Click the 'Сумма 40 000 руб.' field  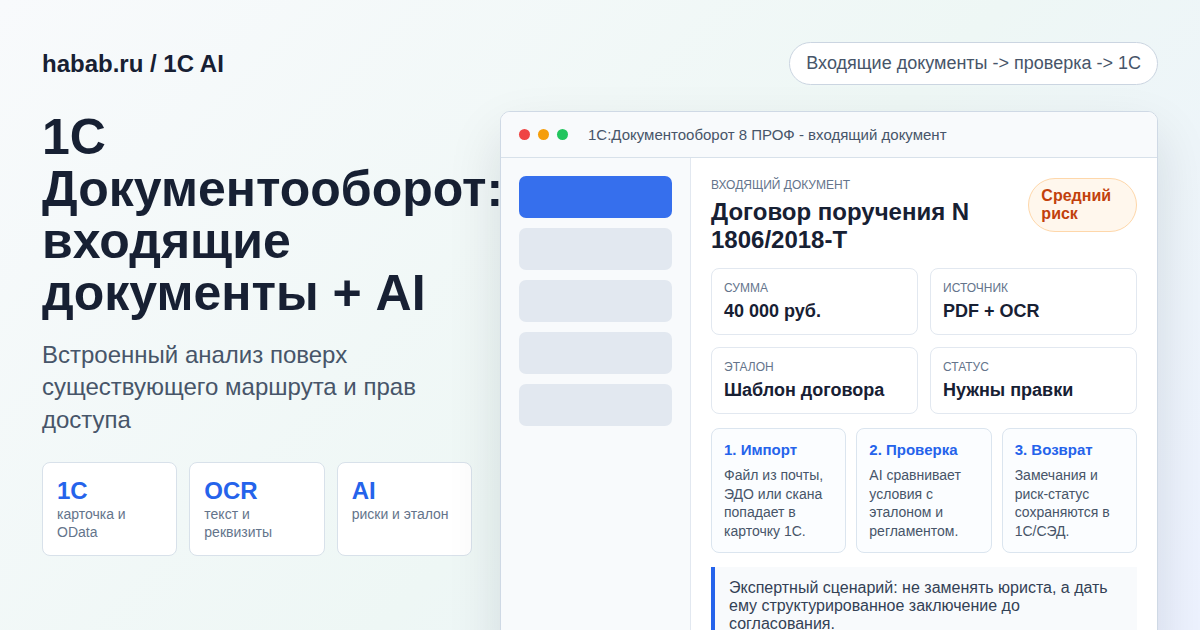(814, 301)
